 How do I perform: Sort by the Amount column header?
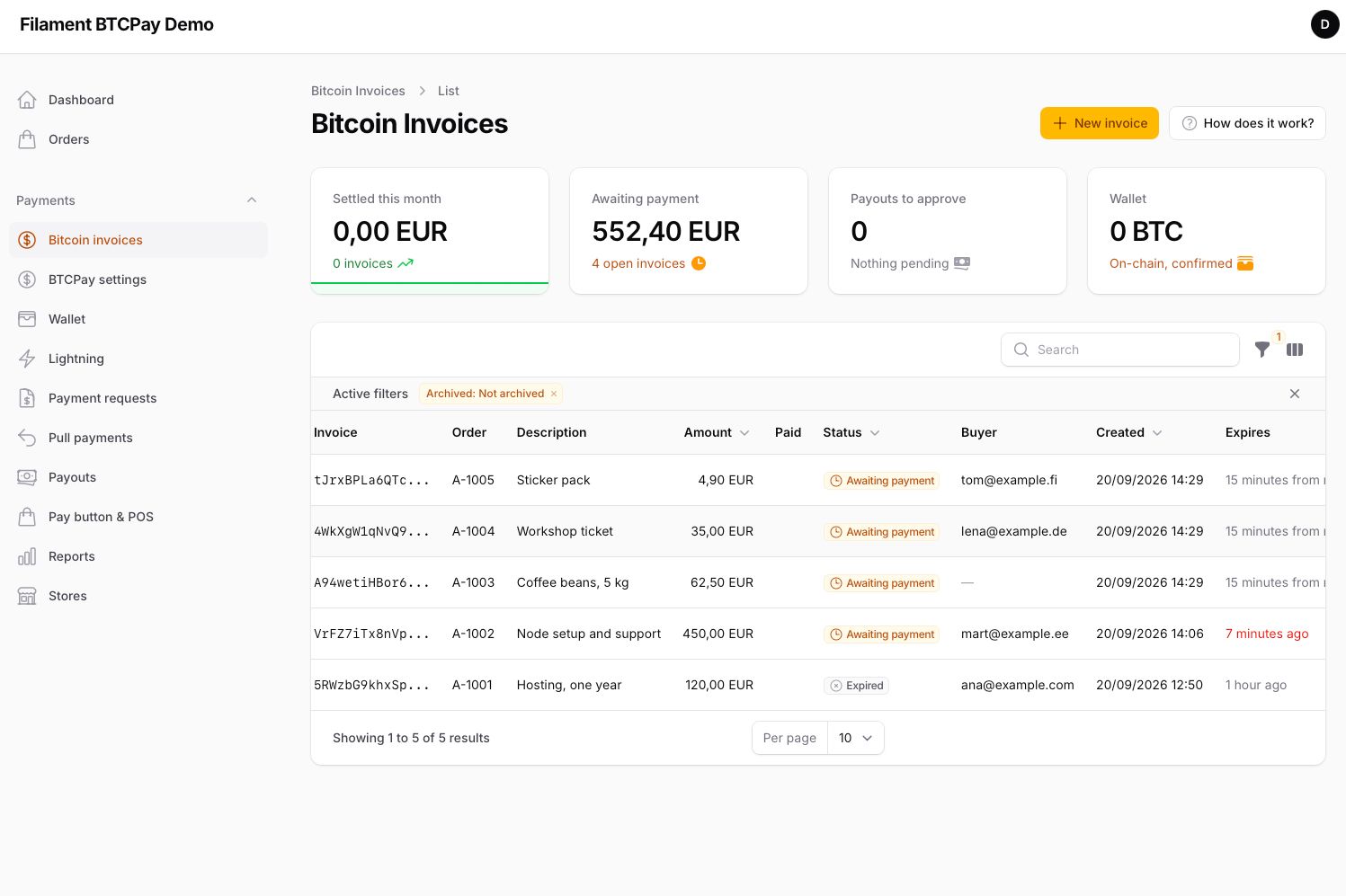click(717, 432)
